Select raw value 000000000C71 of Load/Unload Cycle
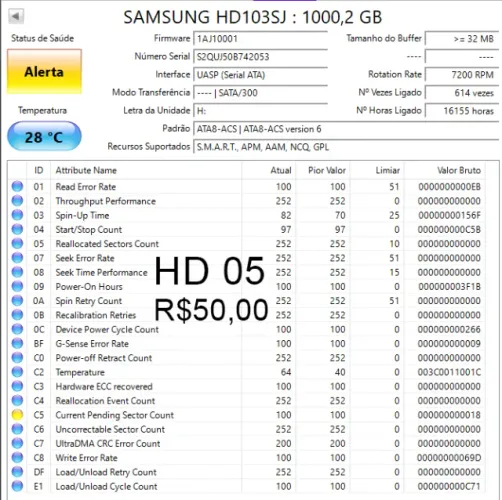Image resolution: width=502 pixels, height=500 pixels. [449, 486]
